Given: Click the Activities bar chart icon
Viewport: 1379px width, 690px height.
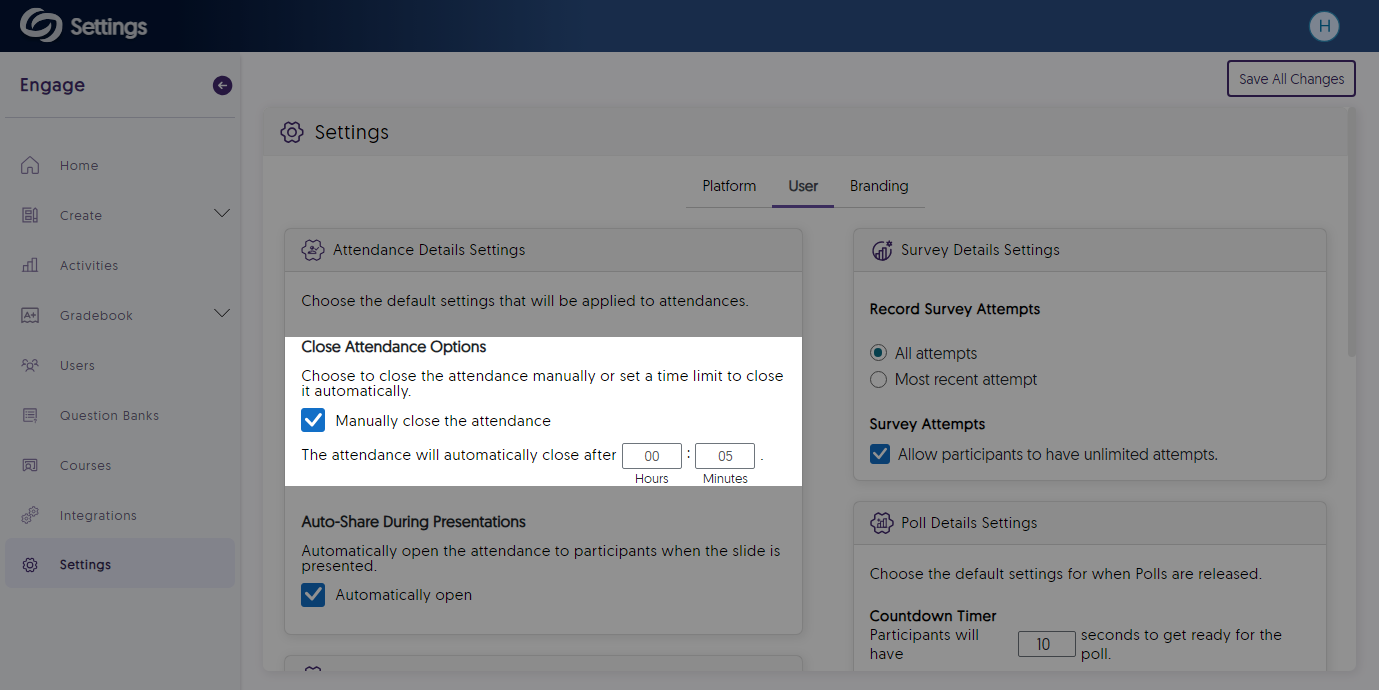Looking at the screenshot, I should [30, 266].
